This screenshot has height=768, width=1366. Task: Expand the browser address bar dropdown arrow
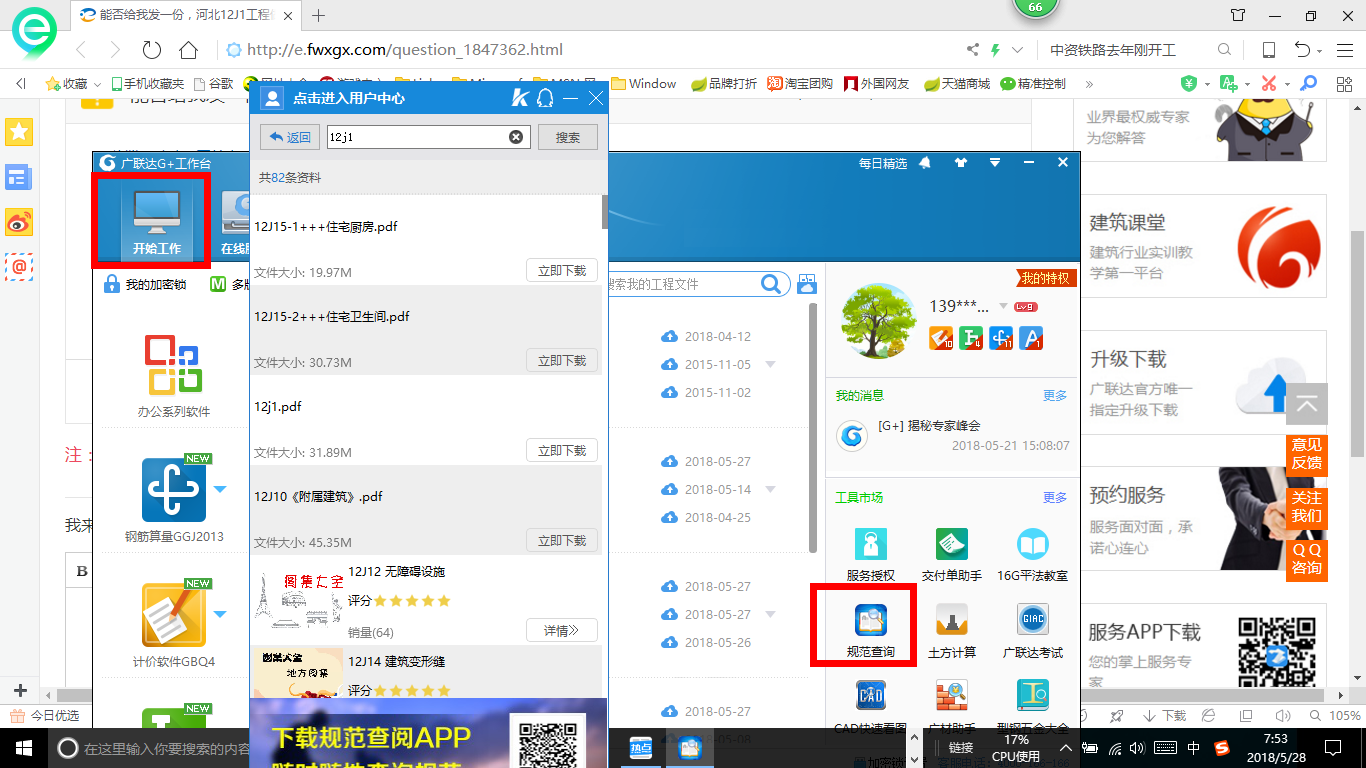click(x=1018, y=50)
